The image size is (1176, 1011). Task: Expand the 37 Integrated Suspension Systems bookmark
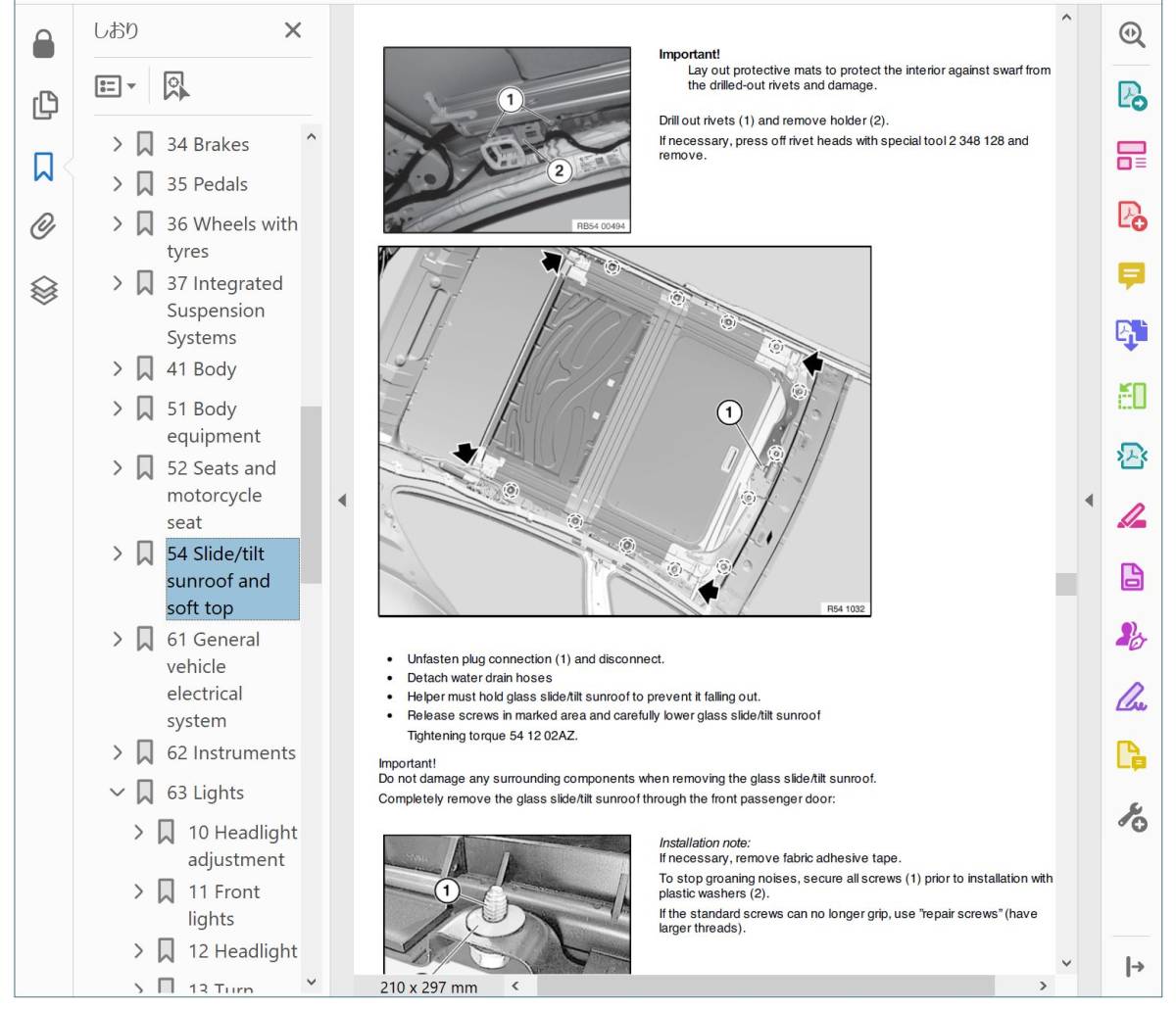click(x=118, y=283)
